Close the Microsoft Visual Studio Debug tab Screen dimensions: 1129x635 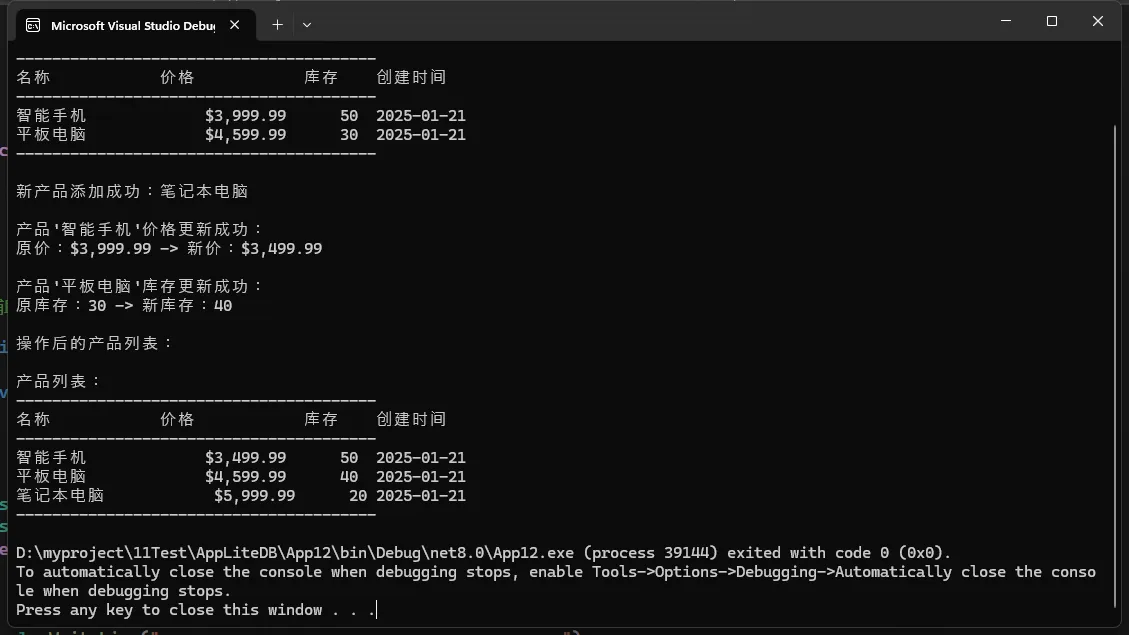[236, 25]
